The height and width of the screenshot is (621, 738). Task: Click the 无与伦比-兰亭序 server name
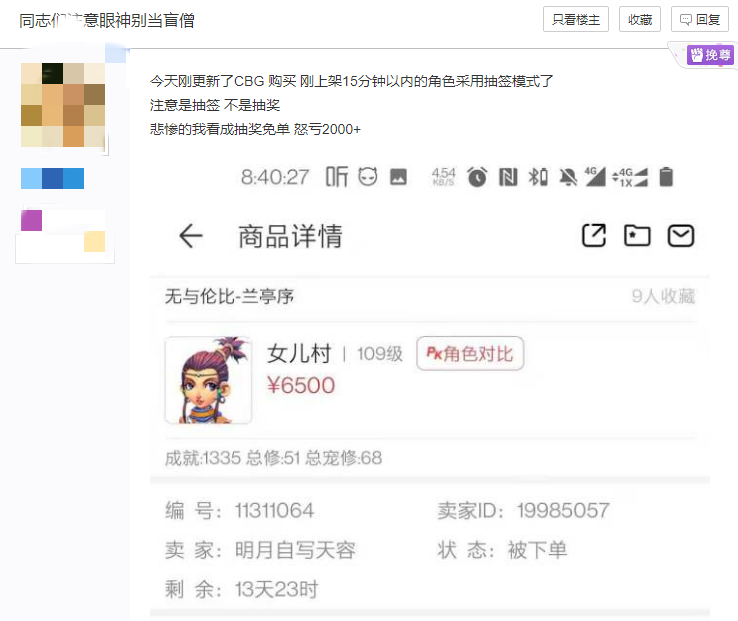[x=229, y=297]
